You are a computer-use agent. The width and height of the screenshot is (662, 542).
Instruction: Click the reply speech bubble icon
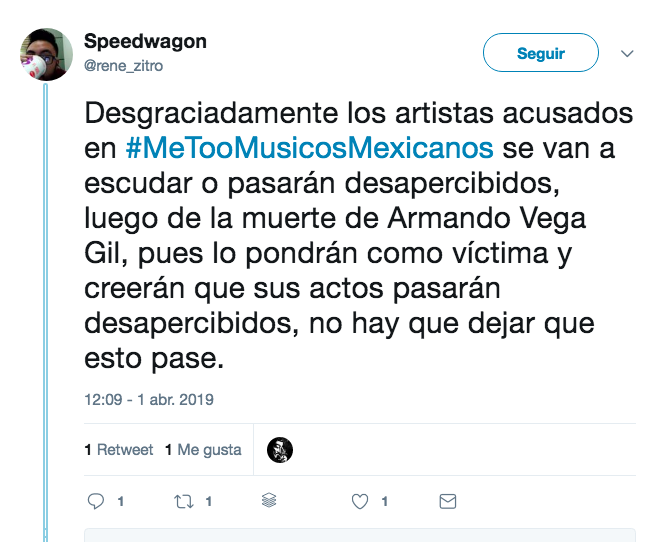point(95,501)
